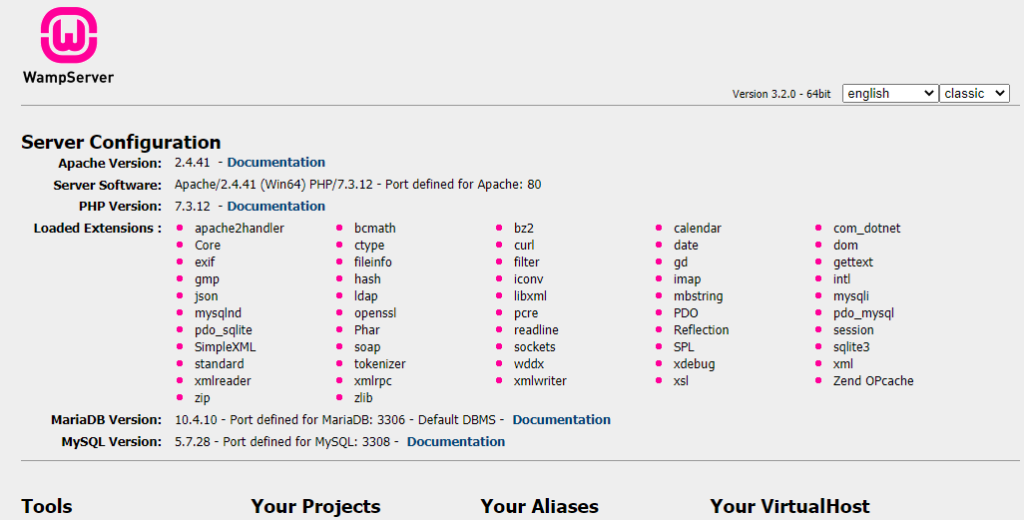Image resolution: width=1024 pixels, height=520 pixels.
Task: Click the Your VirtualHost heading
Action: [x=790, y=506]
